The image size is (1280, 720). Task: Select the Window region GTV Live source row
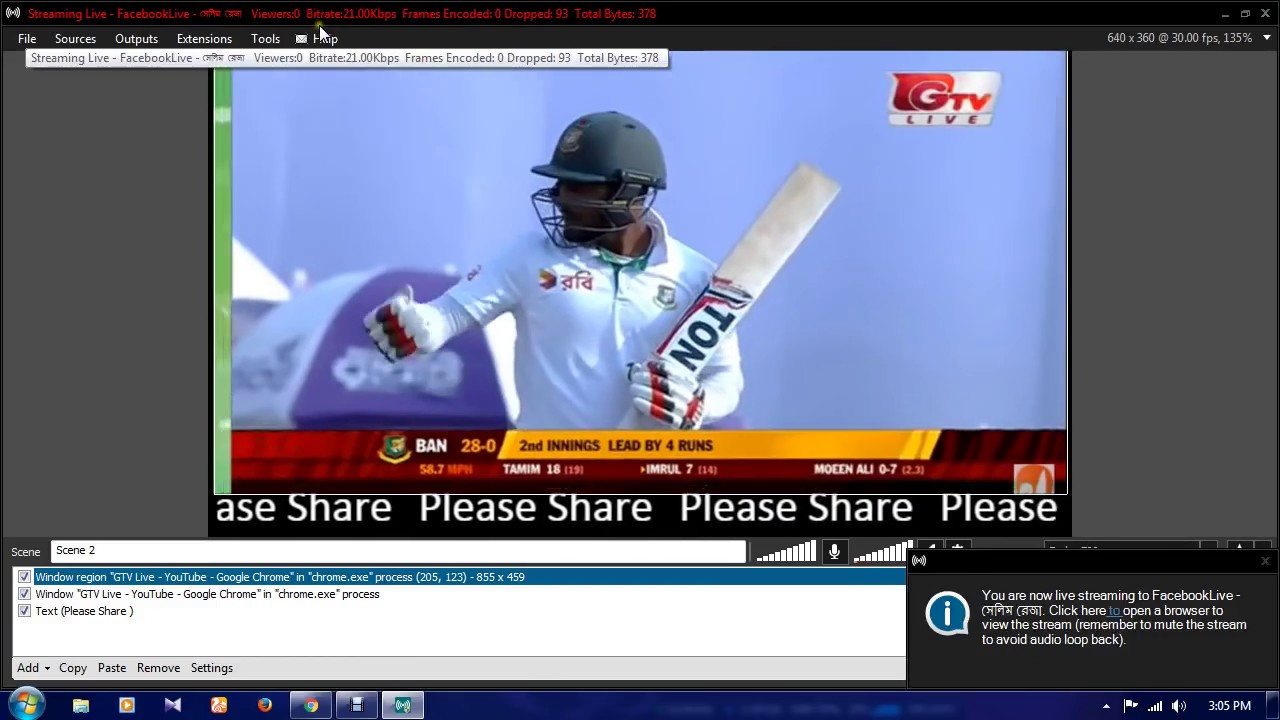click(460, 577)
